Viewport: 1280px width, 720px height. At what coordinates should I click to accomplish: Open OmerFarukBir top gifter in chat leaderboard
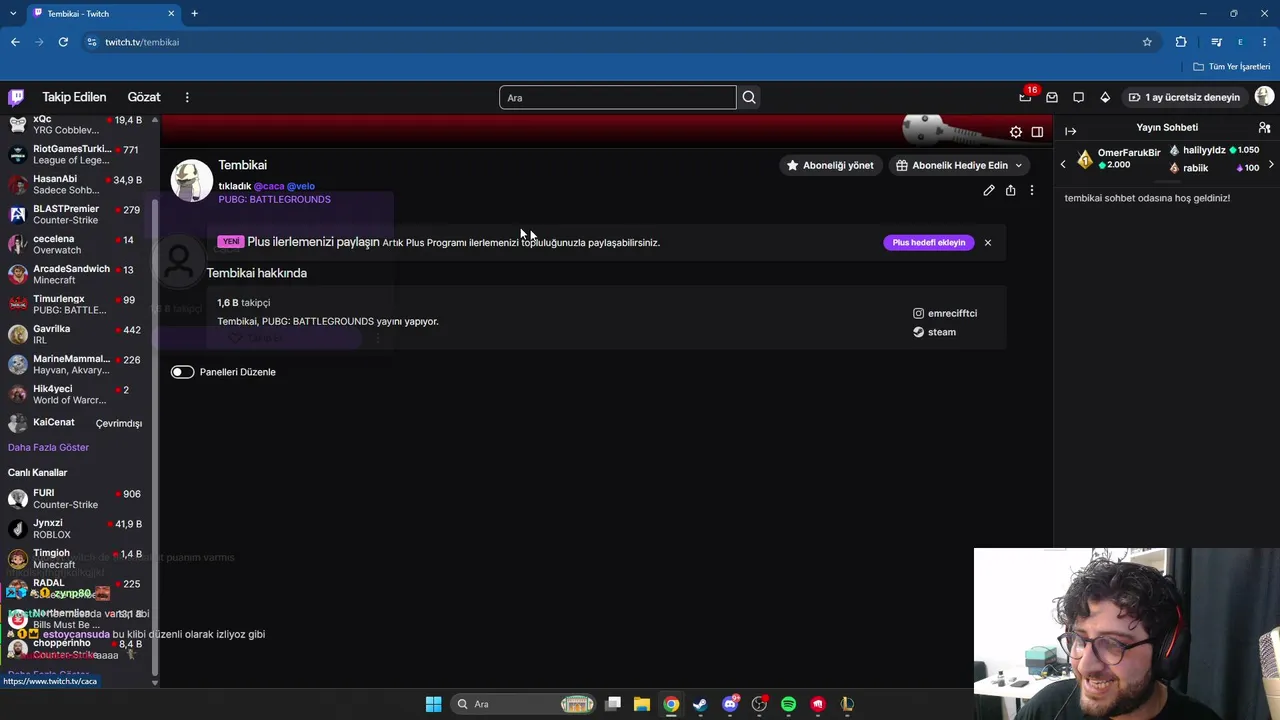click(1118, 159)
